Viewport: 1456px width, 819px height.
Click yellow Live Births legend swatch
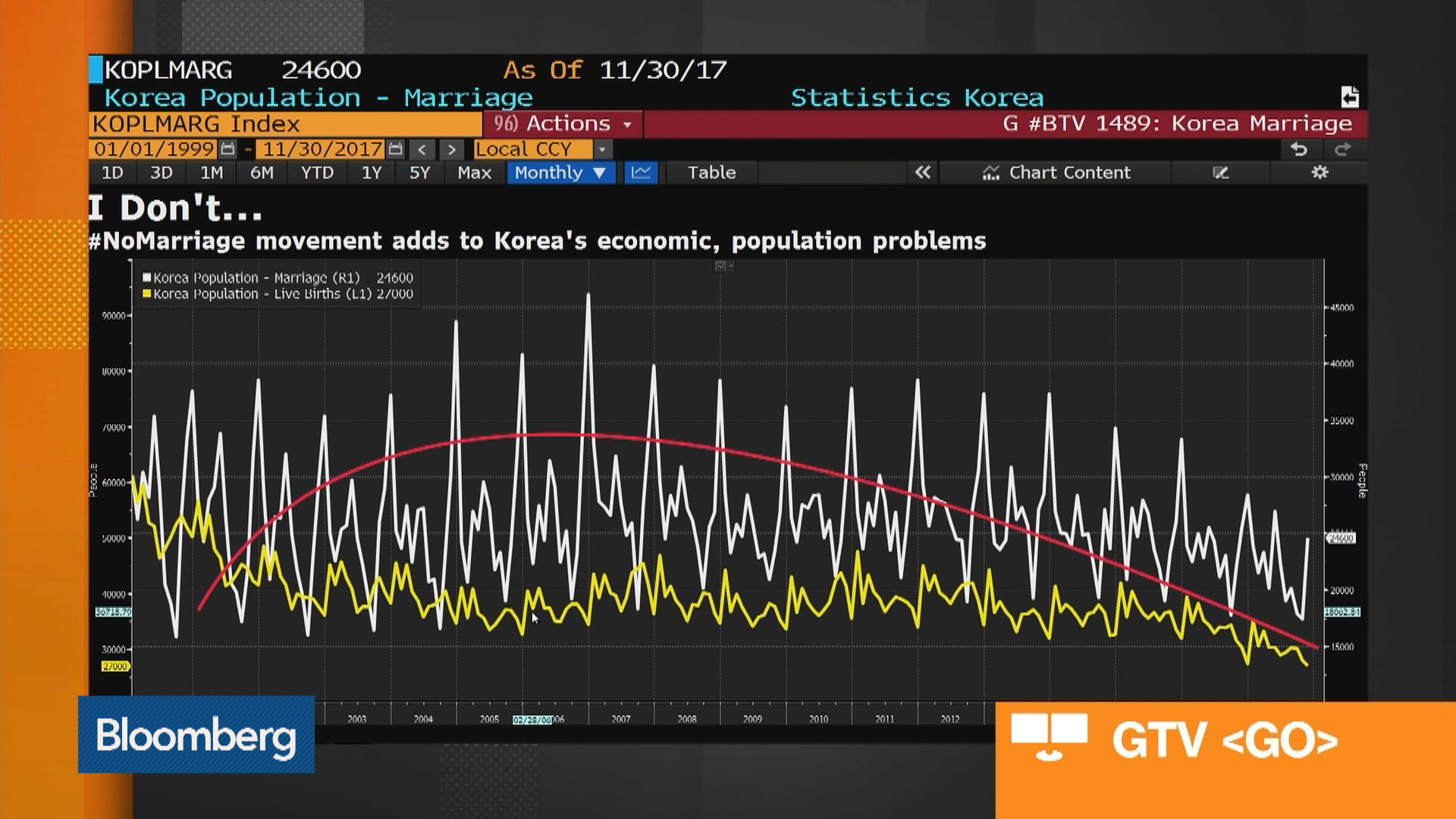[147, 293]
